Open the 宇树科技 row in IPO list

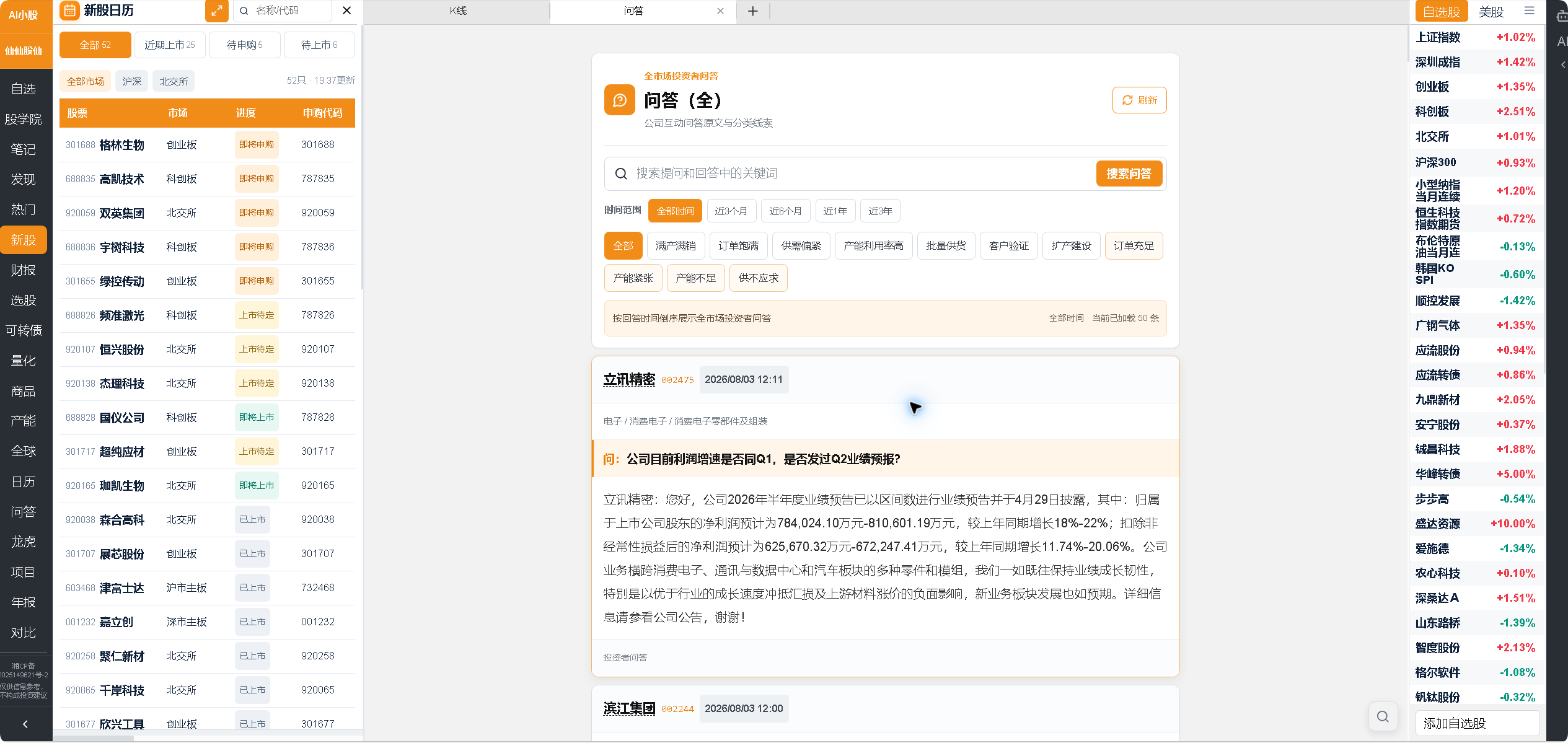(207, 247)
